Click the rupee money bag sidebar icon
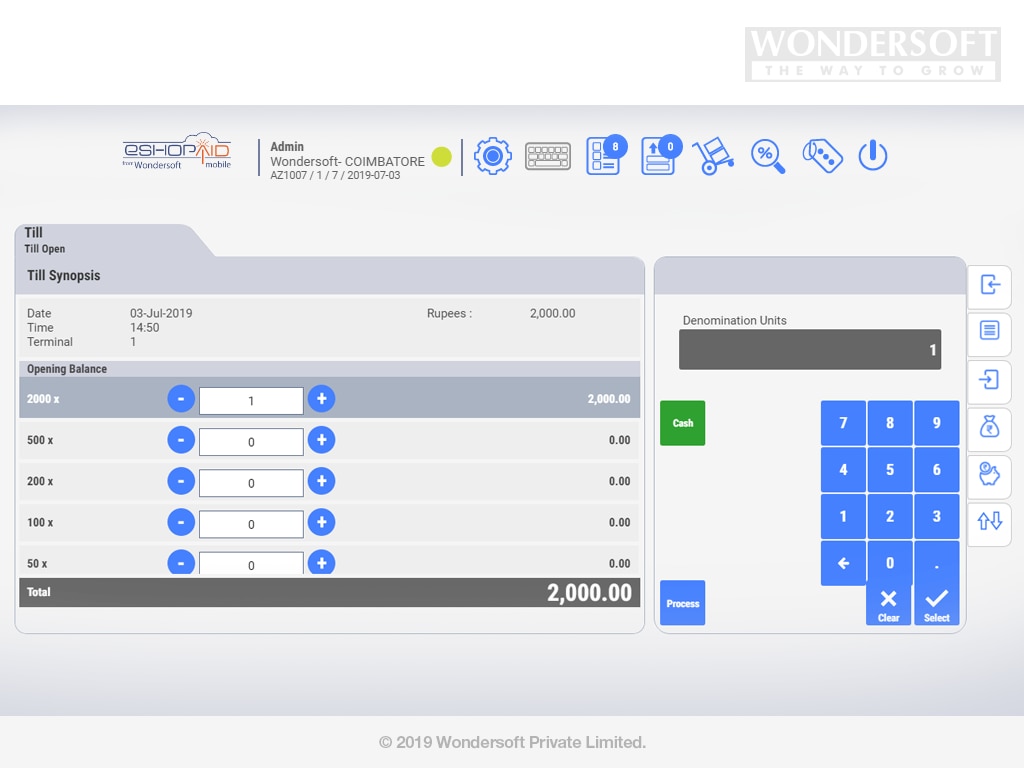Viewport: 1024px width, 768px height. pos(989,429)
